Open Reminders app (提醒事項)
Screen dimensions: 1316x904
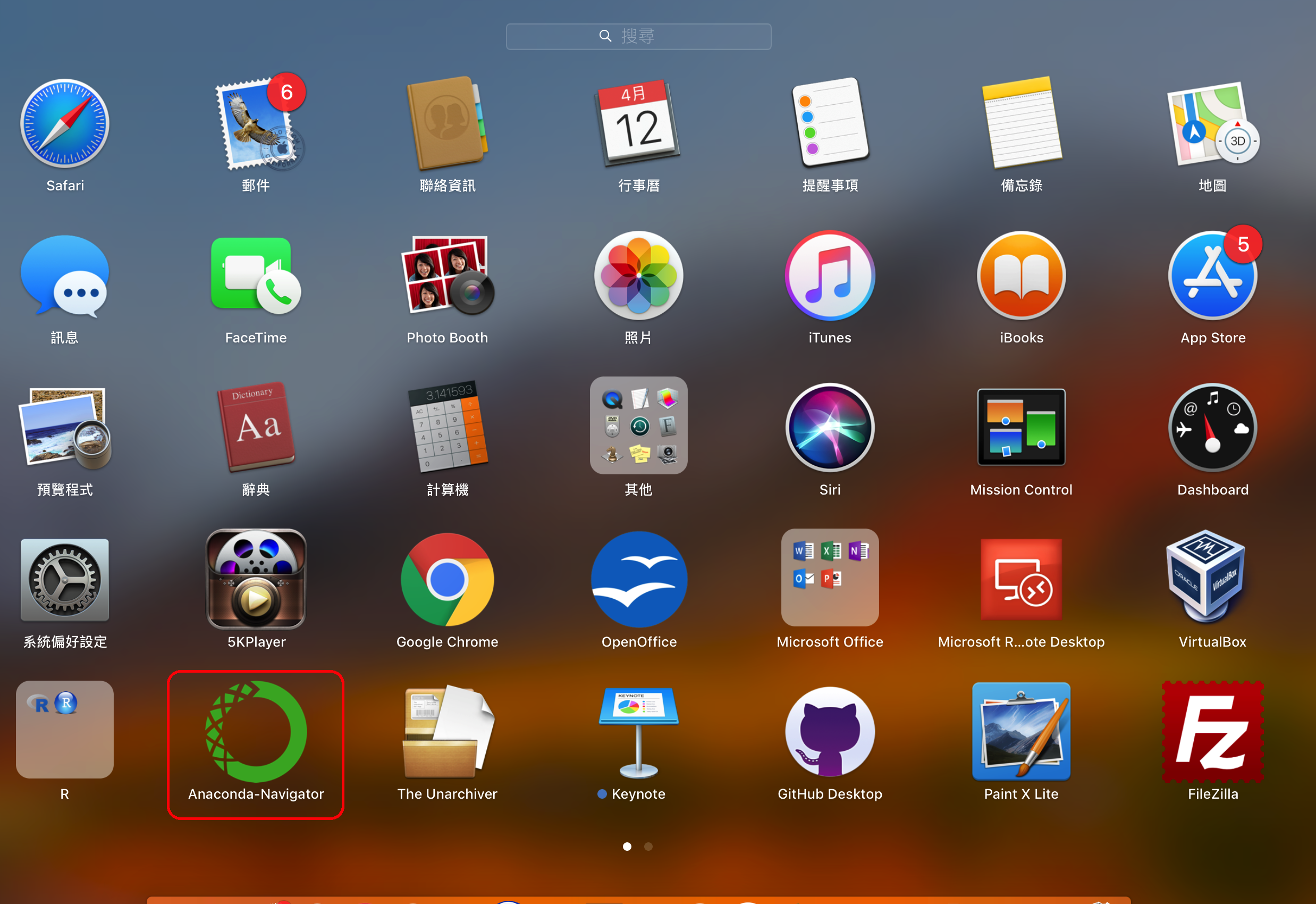pyautogui.click(x=830, y=123)
